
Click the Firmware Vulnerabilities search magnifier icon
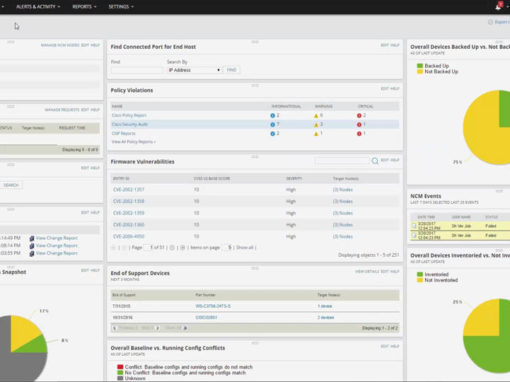click(x=375, y=161)
